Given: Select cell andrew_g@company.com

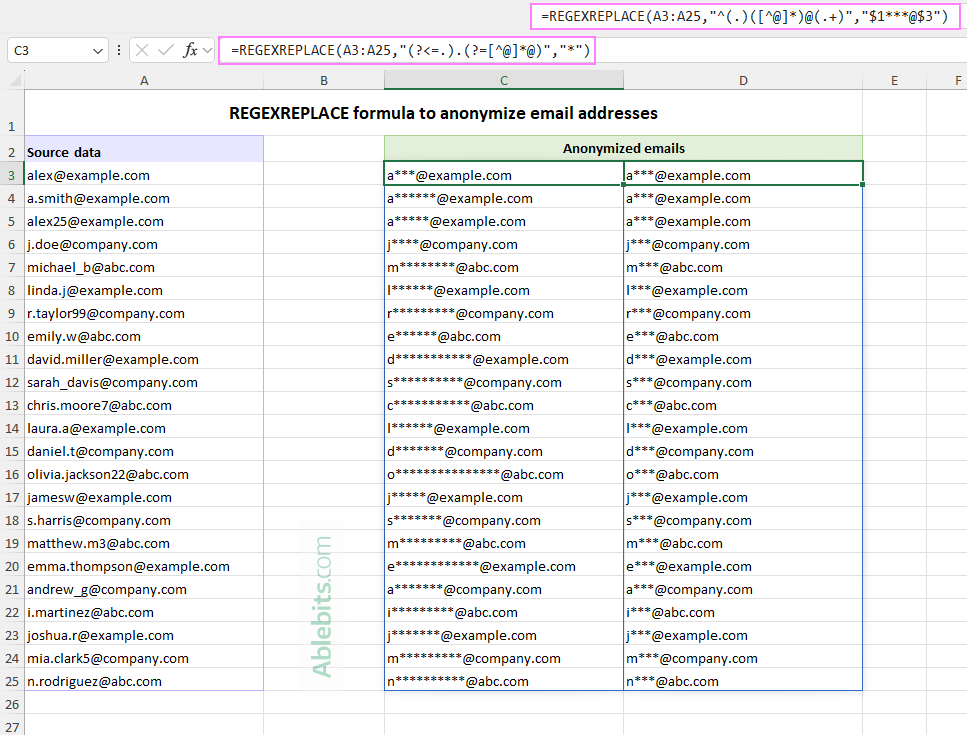Looking at the screenshot, I should (144, 589).
